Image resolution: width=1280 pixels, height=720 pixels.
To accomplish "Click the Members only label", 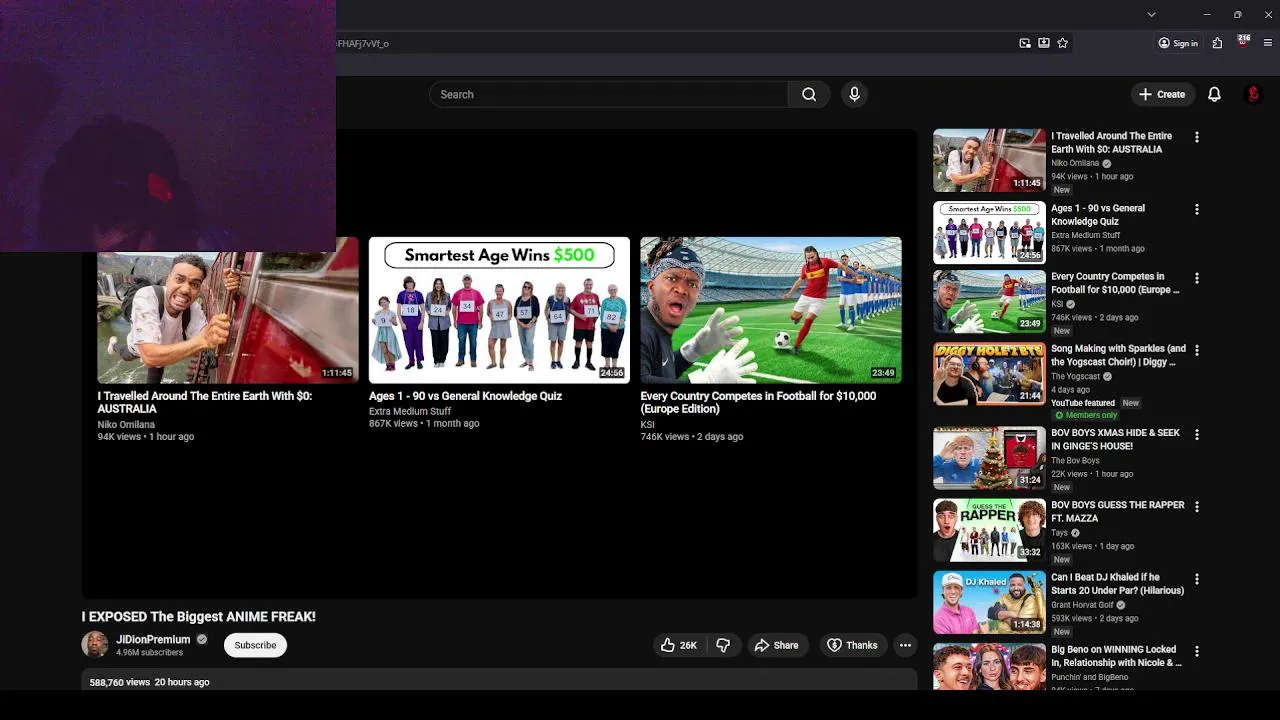I will point(1086,415).
